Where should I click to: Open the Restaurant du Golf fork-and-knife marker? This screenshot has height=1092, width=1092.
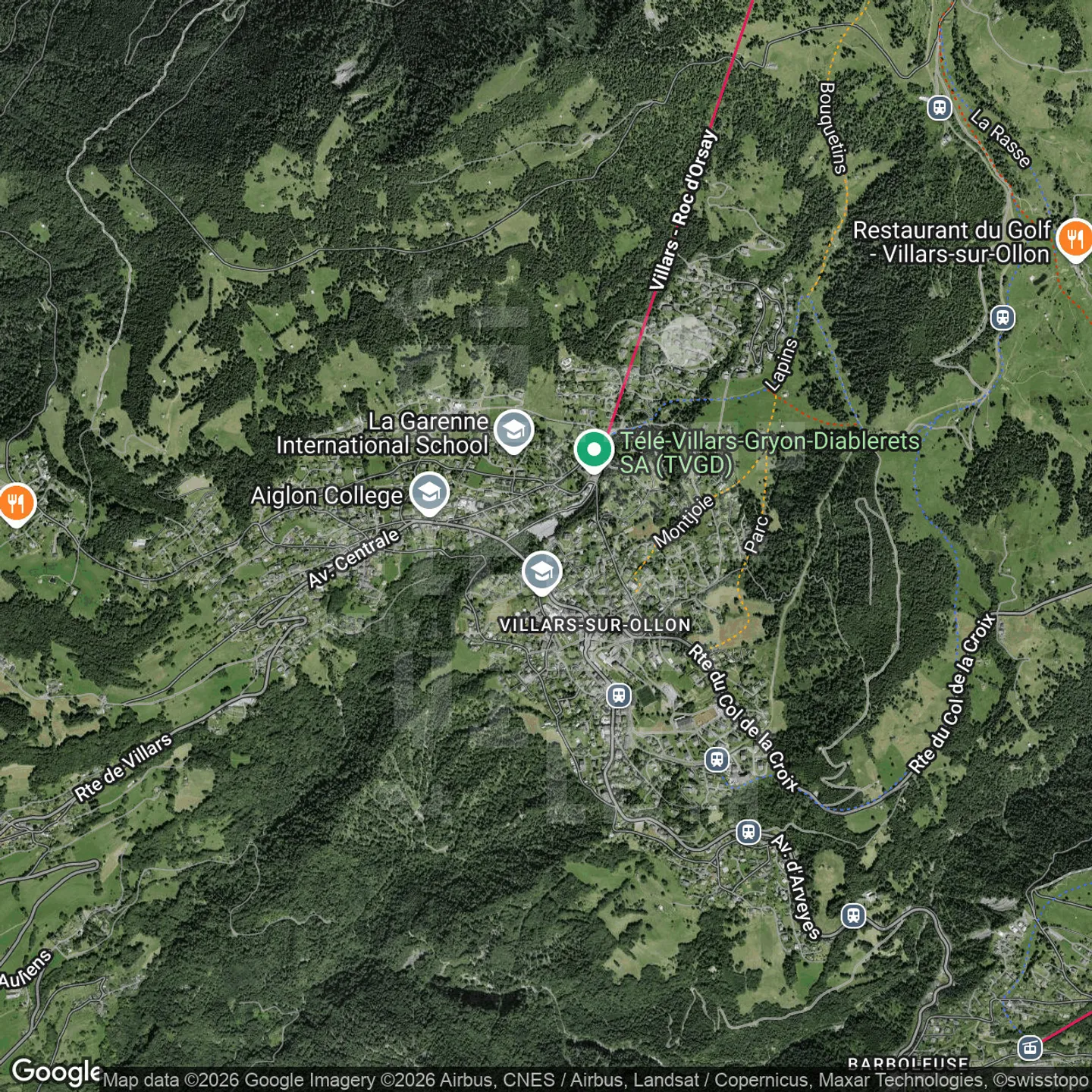(1075, 240)
